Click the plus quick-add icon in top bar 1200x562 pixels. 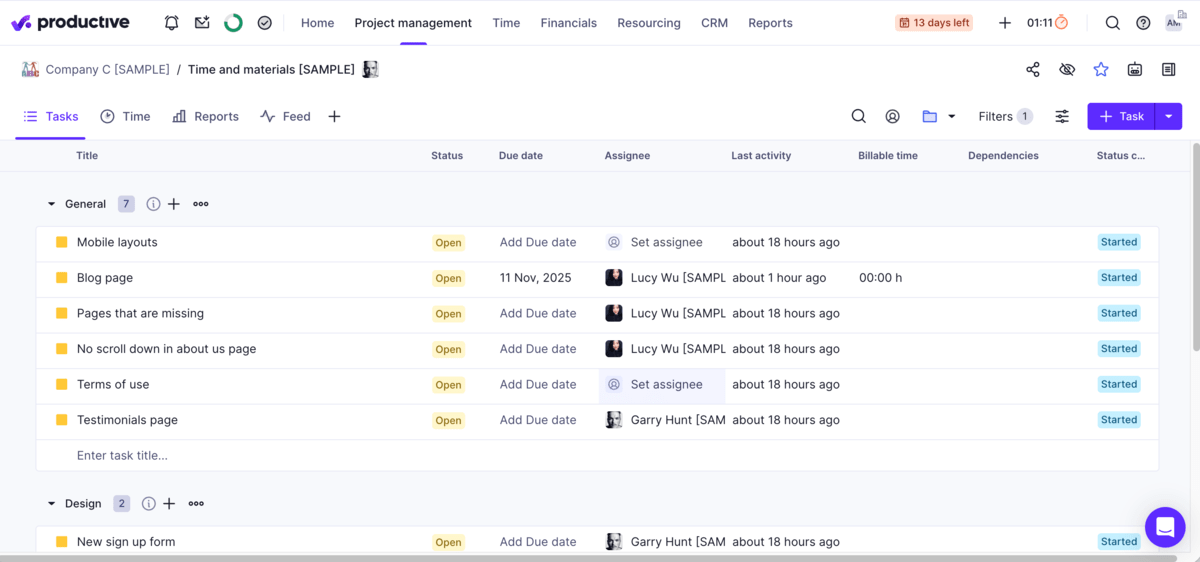1005,23
